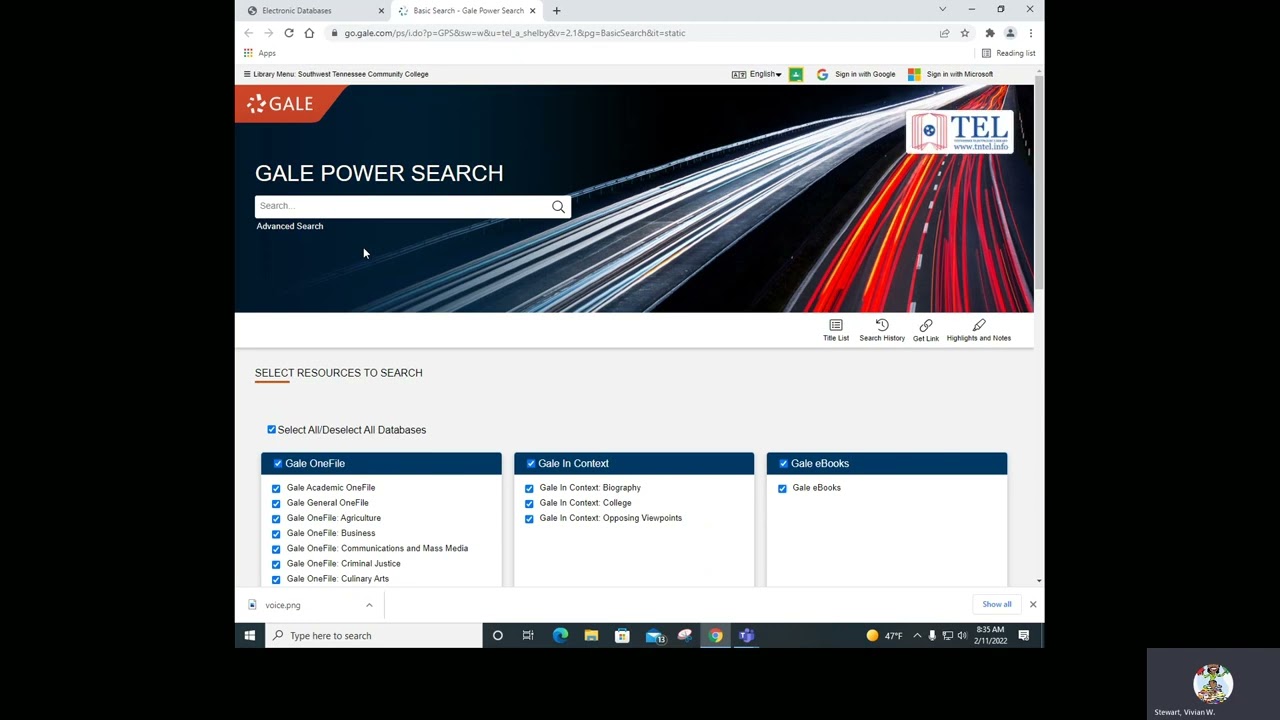
Task: Sign in with Google
Action: coord(856,74)
